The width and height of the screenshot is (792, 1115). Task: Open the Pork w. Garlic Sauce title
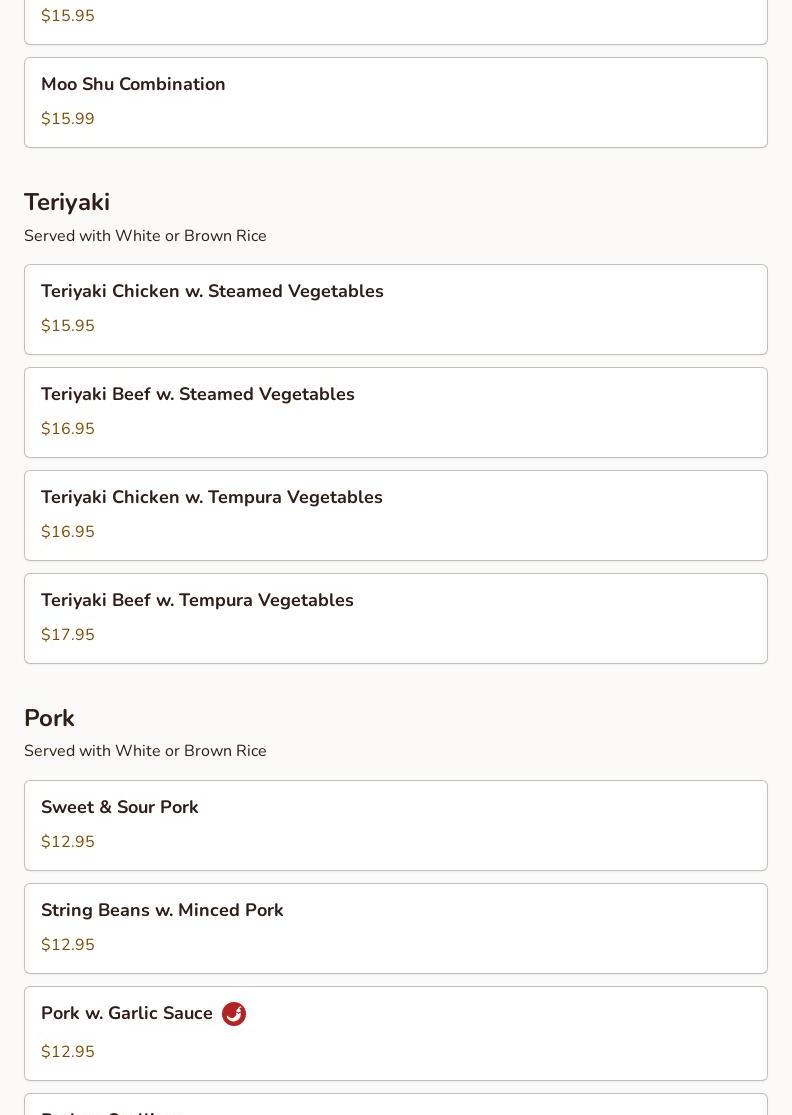click(x=127, y=1013)
